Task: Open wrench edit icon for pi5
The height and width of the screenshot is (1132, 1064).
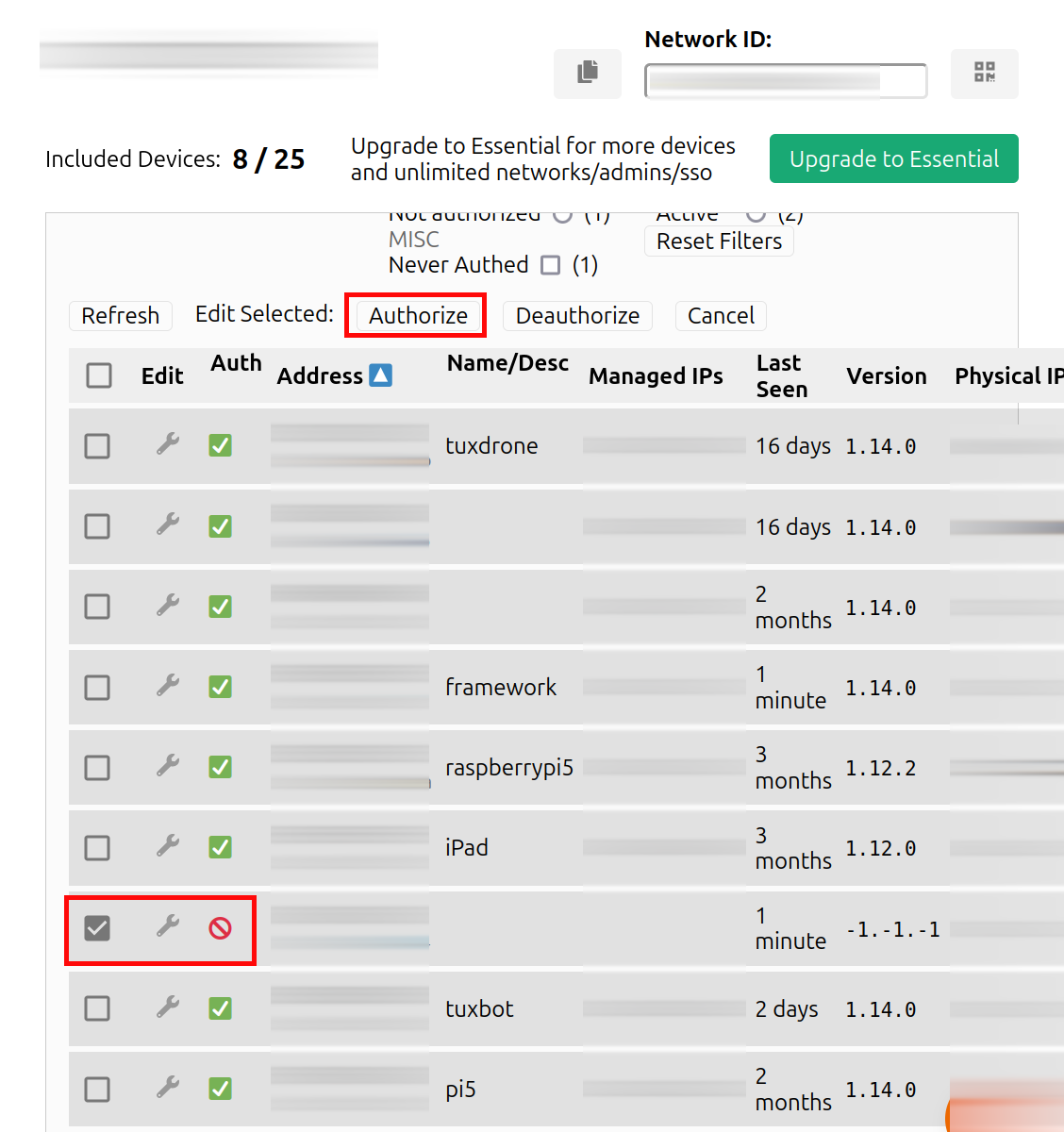Action: click(168, 1088)
